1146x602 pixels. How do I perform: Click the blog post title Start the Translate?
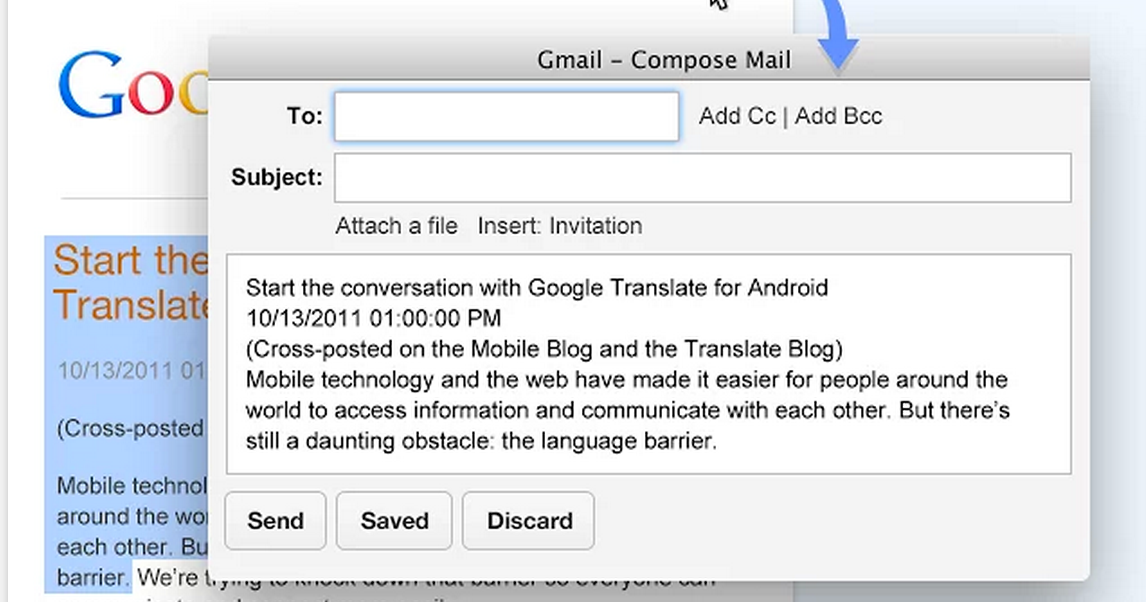[130, 283]
